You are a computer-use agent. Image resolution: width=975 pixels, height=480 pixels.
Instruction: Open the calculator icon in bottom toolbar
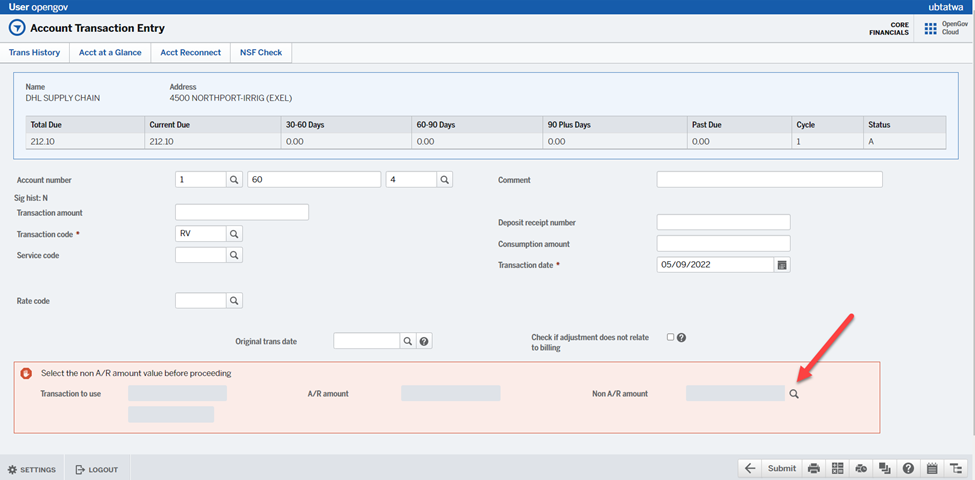(837, 469)
